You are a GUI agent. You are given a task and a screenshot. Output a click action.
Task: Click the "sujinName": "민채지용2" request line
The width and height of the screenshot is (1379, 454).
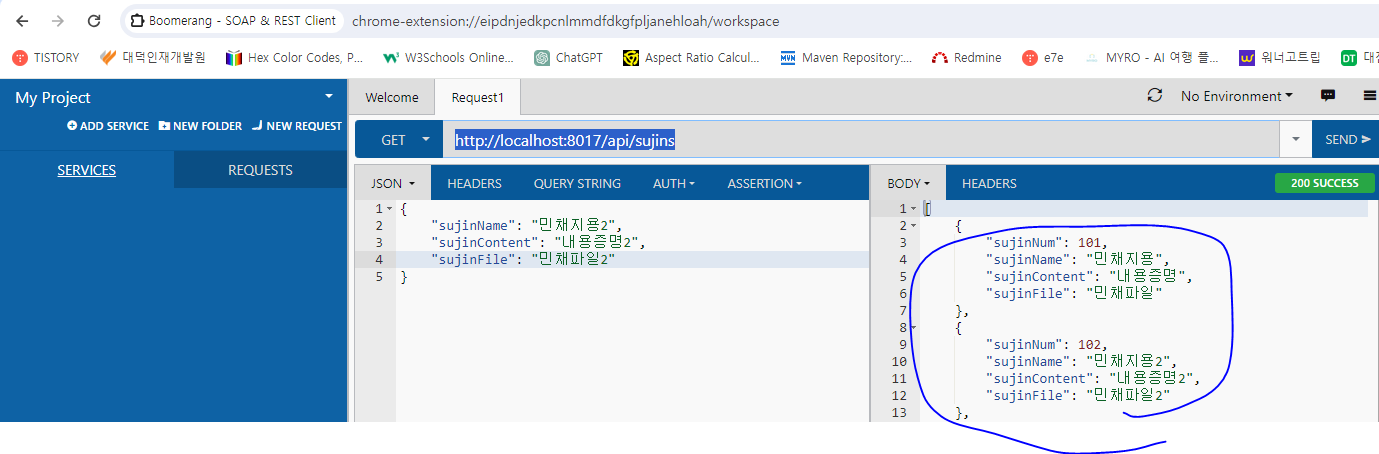coord(526,225)
